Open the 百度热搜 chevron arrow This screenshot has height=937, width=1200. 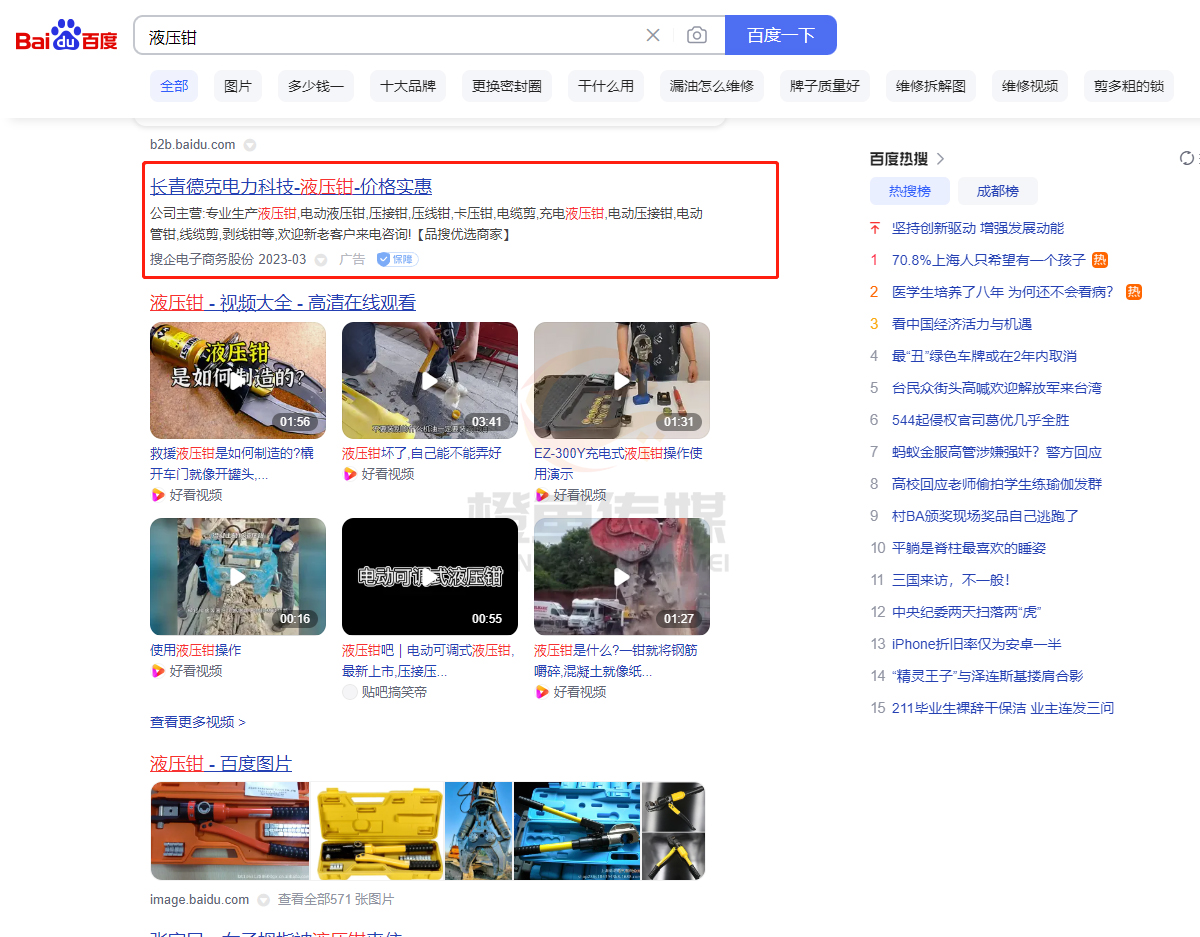pos(940,158)
